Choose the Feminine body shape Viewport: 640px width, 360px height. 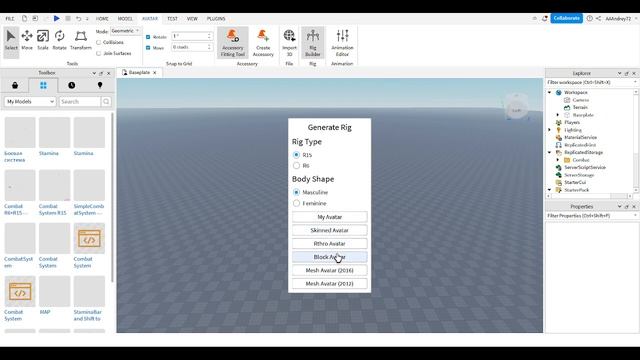coord(296,203)
